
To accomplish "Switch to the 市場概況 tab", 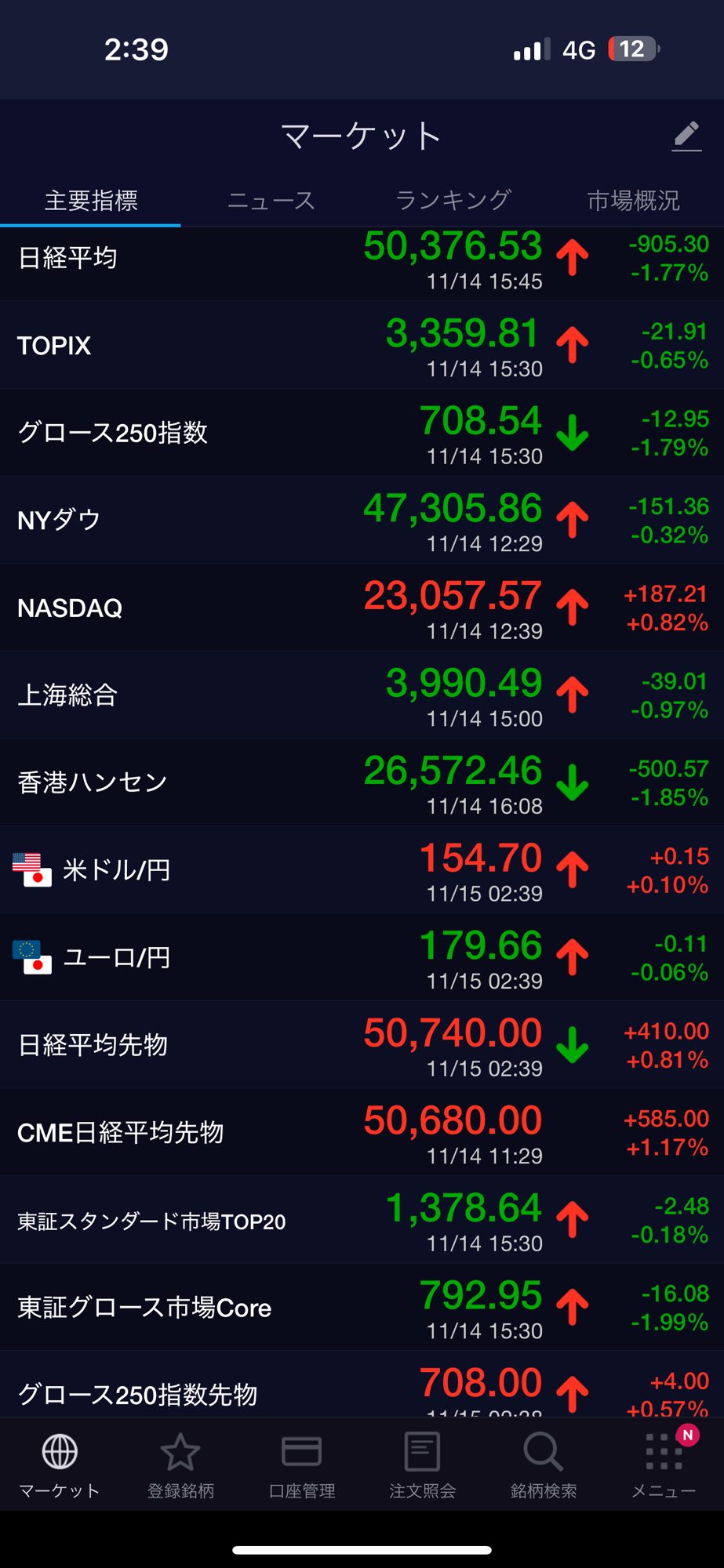I will [x=633, y=201].
